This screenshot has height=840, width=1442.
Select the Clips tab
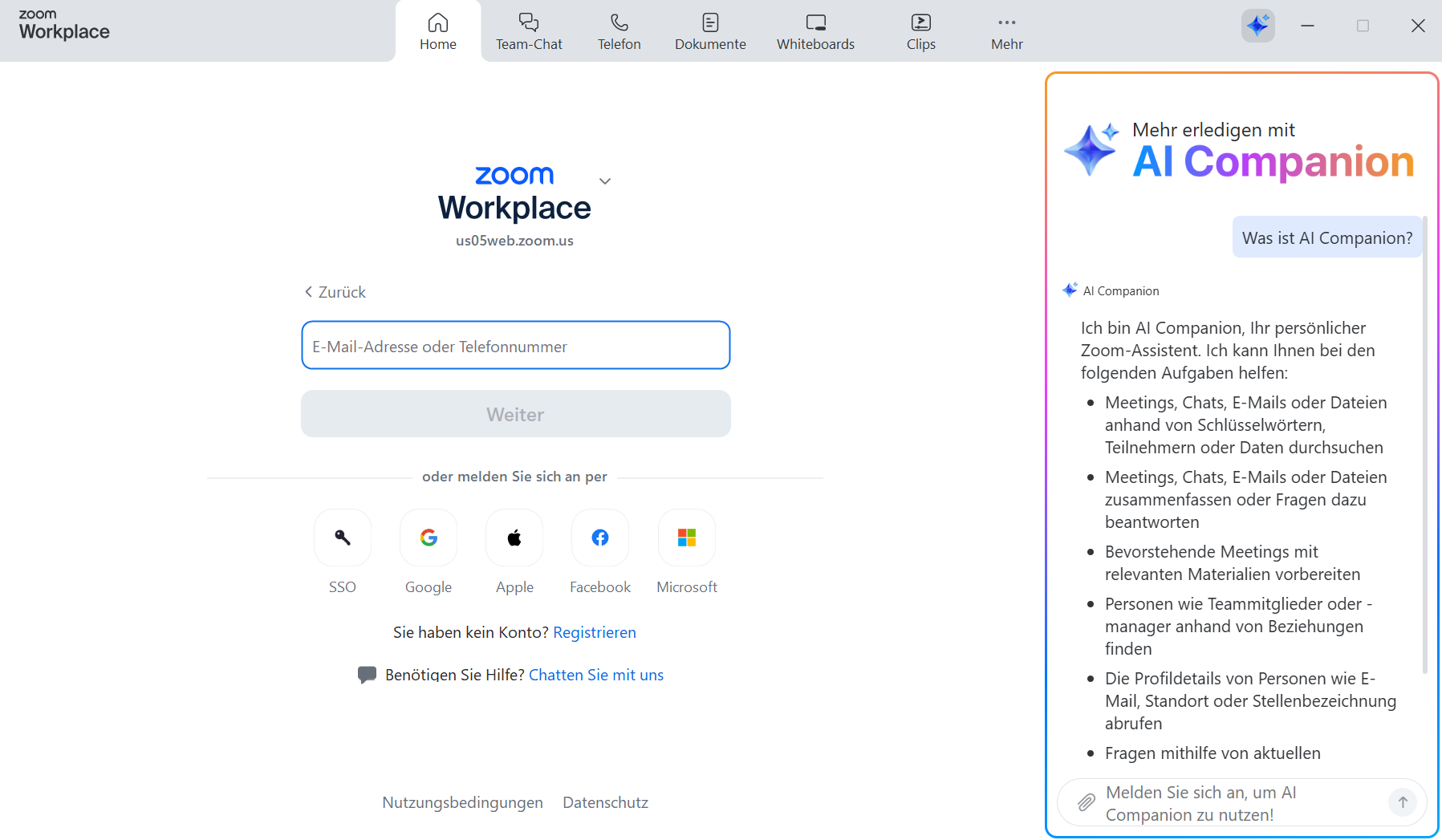click(x=921, y=32)
